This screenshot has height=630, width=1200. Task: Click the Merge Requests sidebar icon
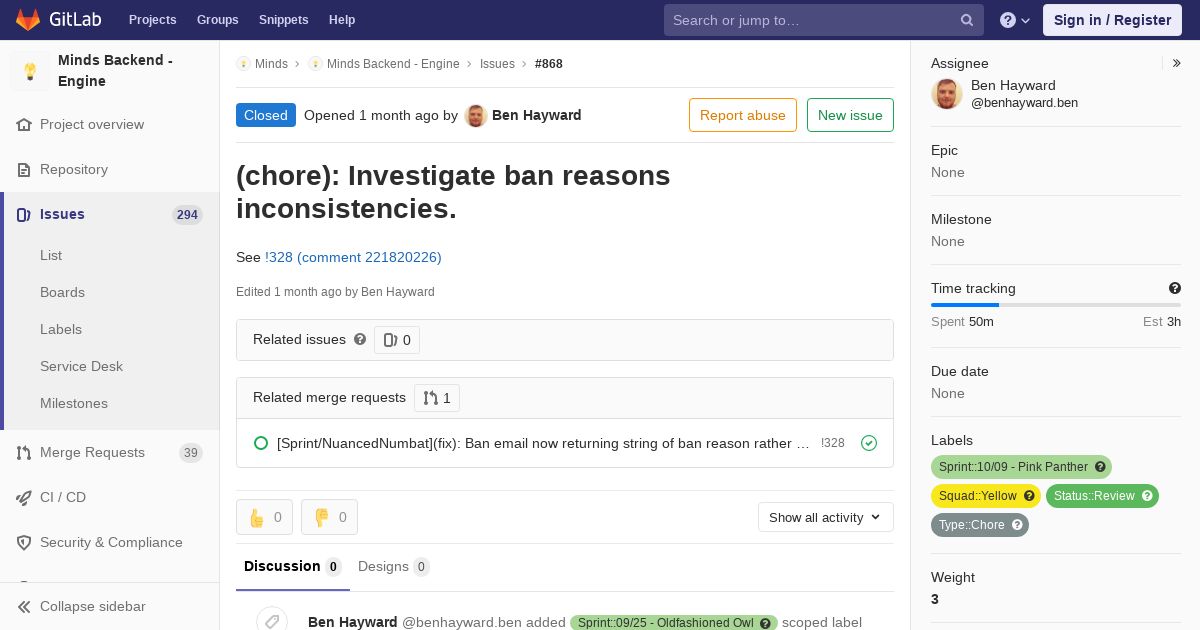point(24,453)
